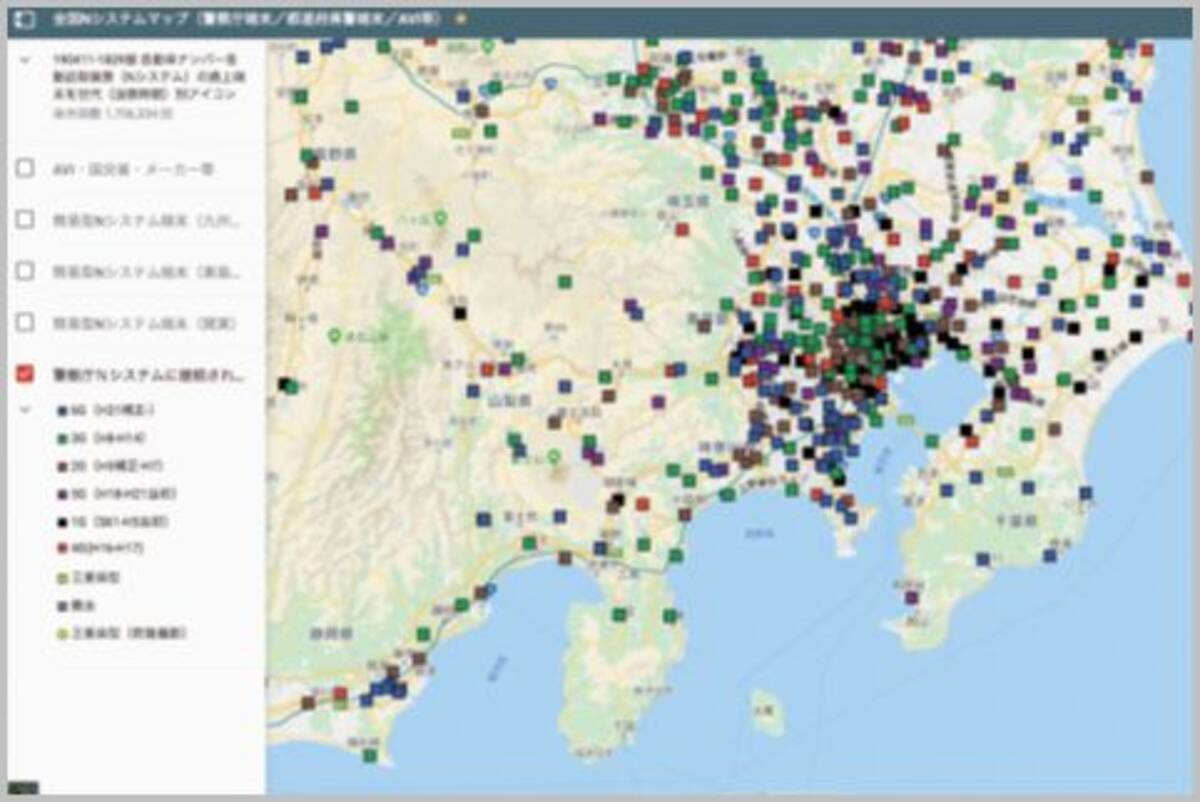This screenshot has height=802, width=1200.
Task: Enable the AVI・国交省・メーカー等 layer checkbox
Action: pyautogui.click(x=26, y=168)
